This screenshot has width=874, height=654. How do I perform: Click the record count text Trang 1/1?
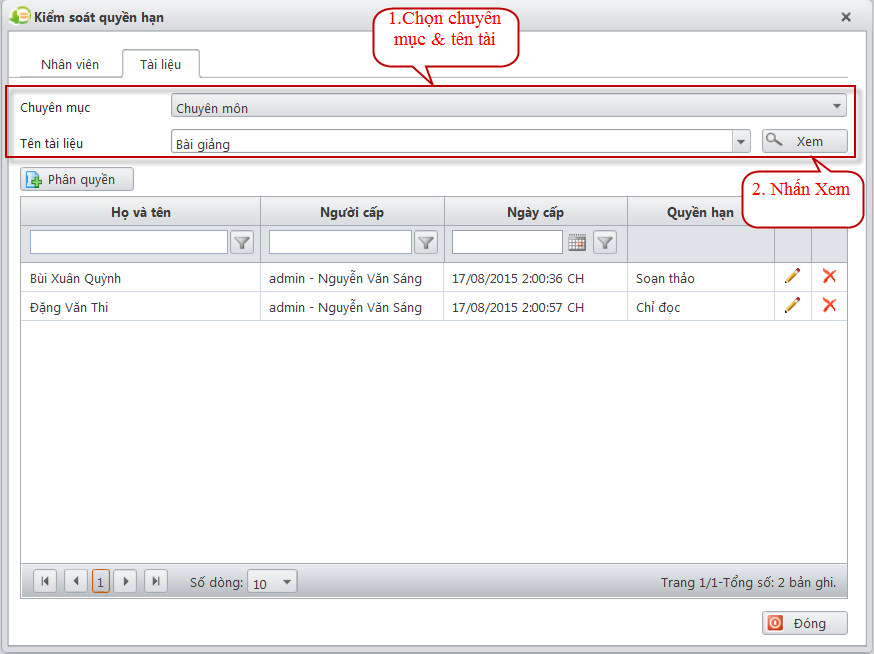pyautogui.click(x=748, y=582)
